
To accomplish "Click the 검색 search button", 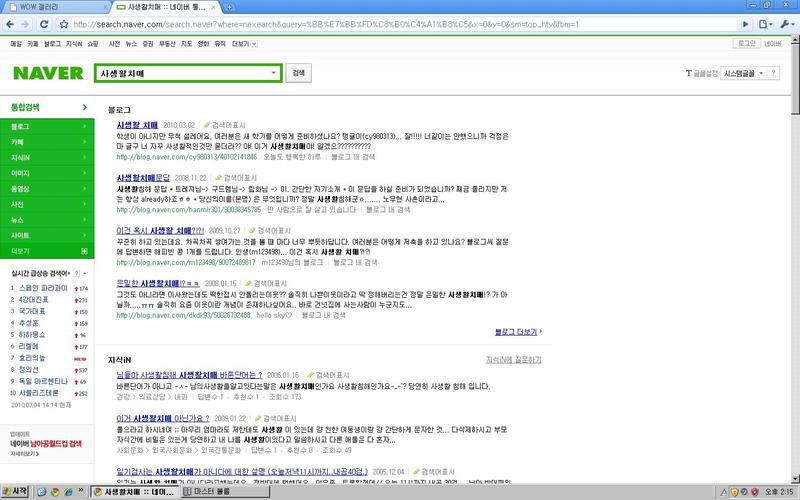I will coord(298,73).
